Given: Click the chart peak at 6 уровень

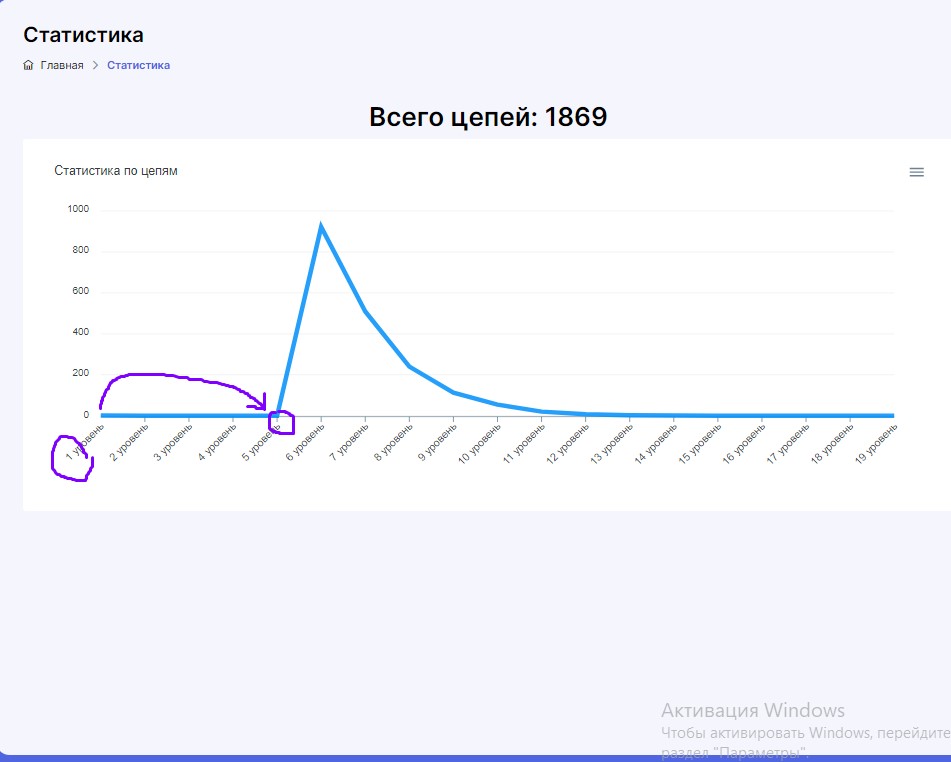Looking at the screenshot, I should pyautogui.click(x=321, y=226).
